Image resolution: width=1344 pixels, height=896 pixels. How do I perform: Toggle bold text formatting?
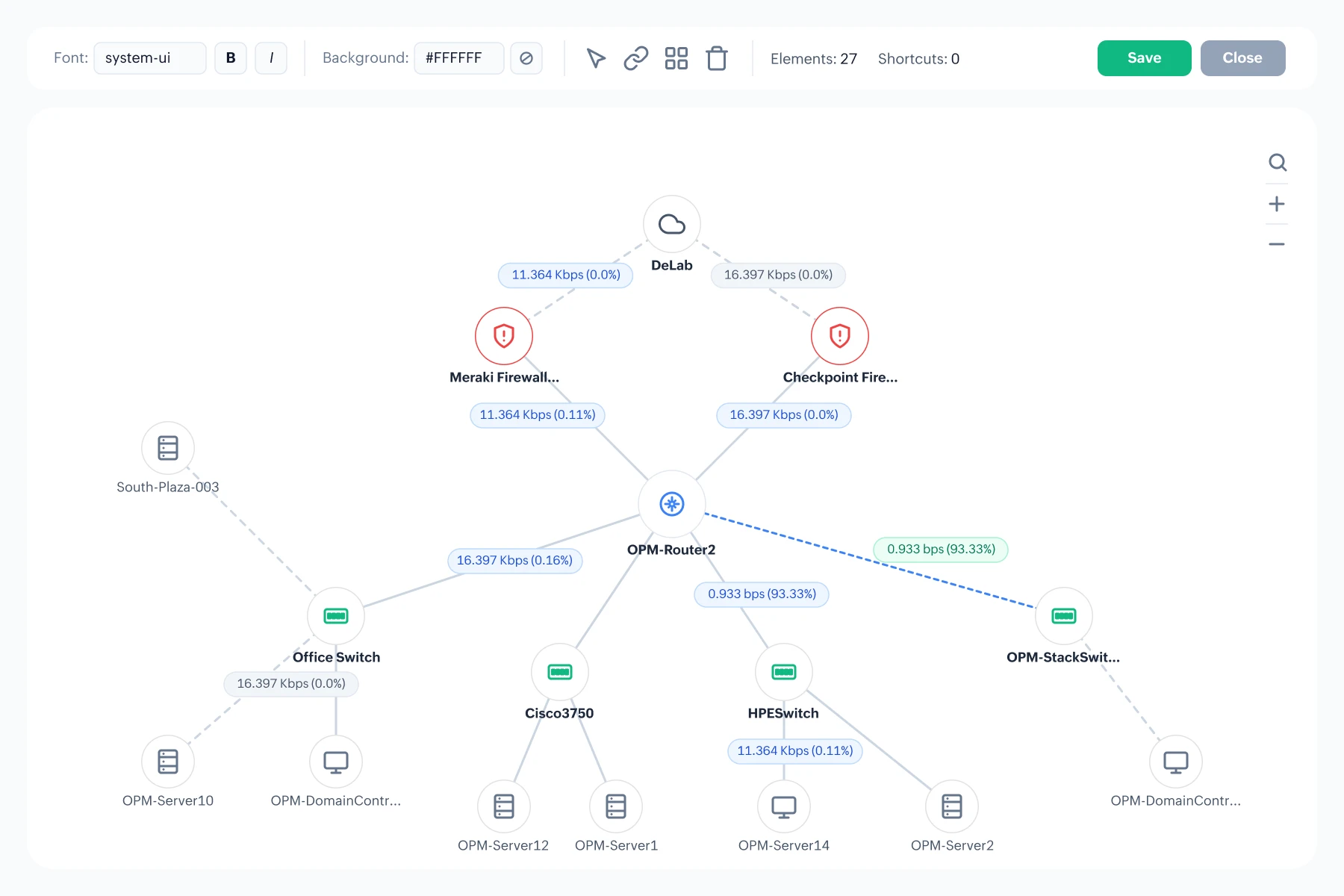(231, 58)
